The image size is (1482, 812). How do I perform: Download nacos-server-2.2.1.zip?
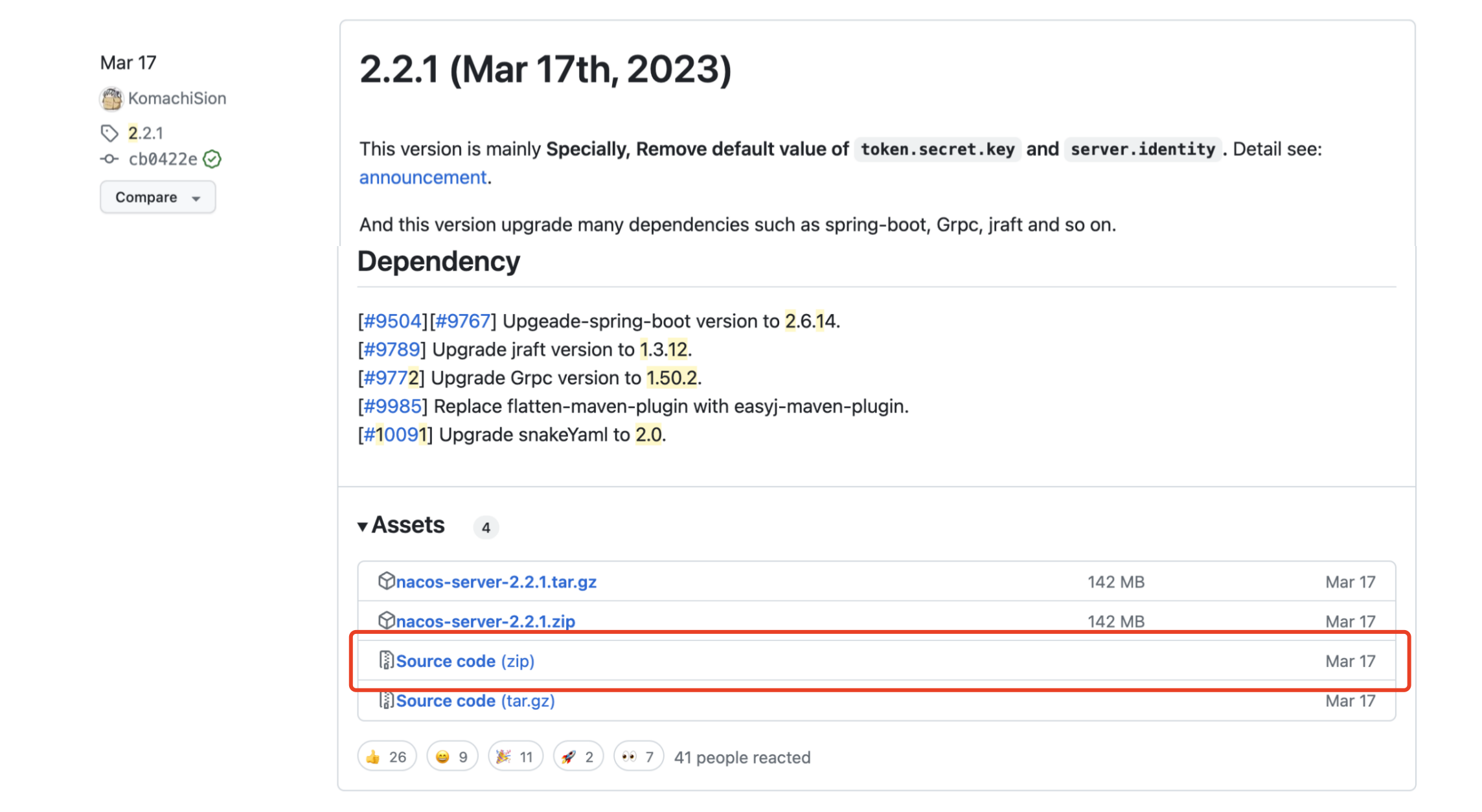pos(485,621)
